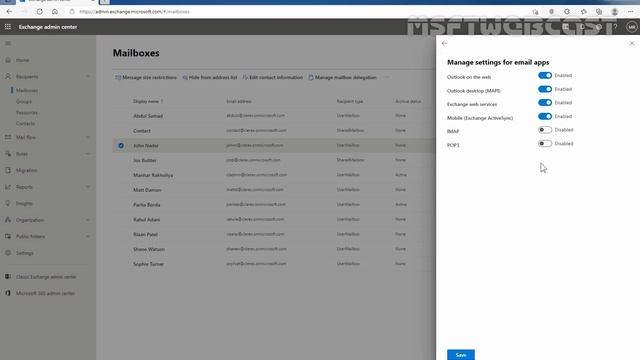This screenshot has width=640, height=360.
Task: Open more actions ellipsis in mailbox toolbar
Action: [x=386, y=77]
